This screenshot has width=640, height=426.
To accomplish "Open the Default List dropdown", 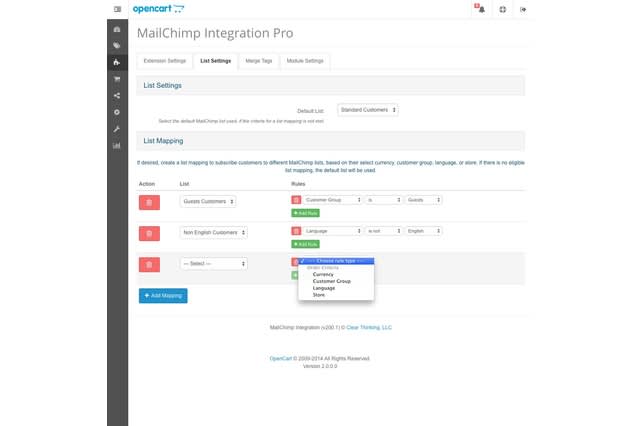I will click(368, 109).
